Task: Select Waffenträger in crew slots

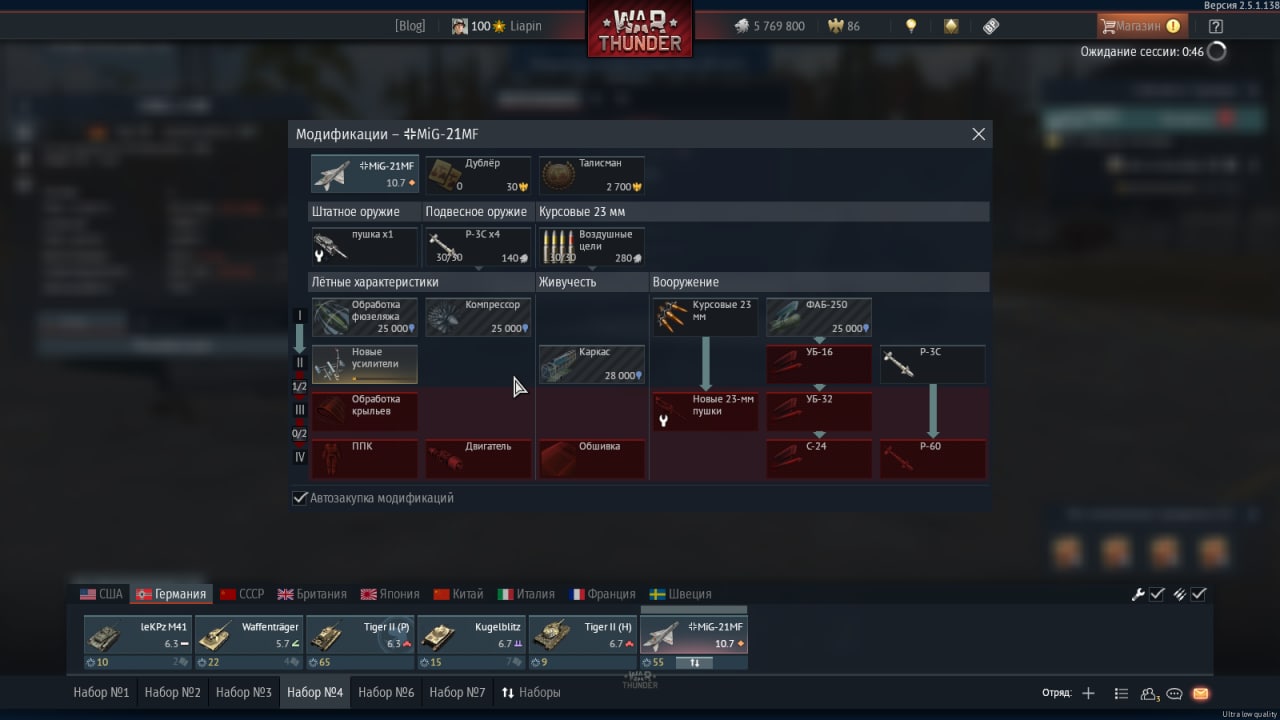Action: (248, 642)
